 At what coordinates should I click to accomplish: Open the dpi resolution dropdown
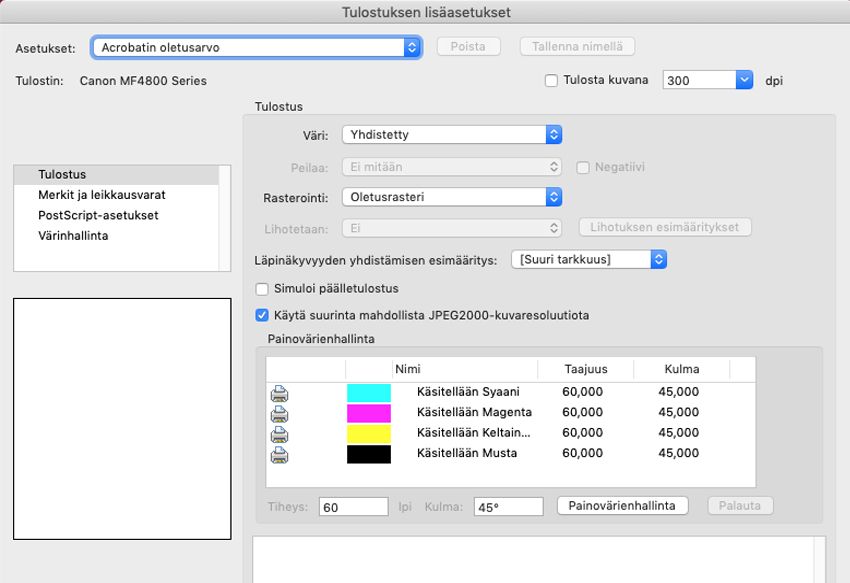[x=707, y=81]
